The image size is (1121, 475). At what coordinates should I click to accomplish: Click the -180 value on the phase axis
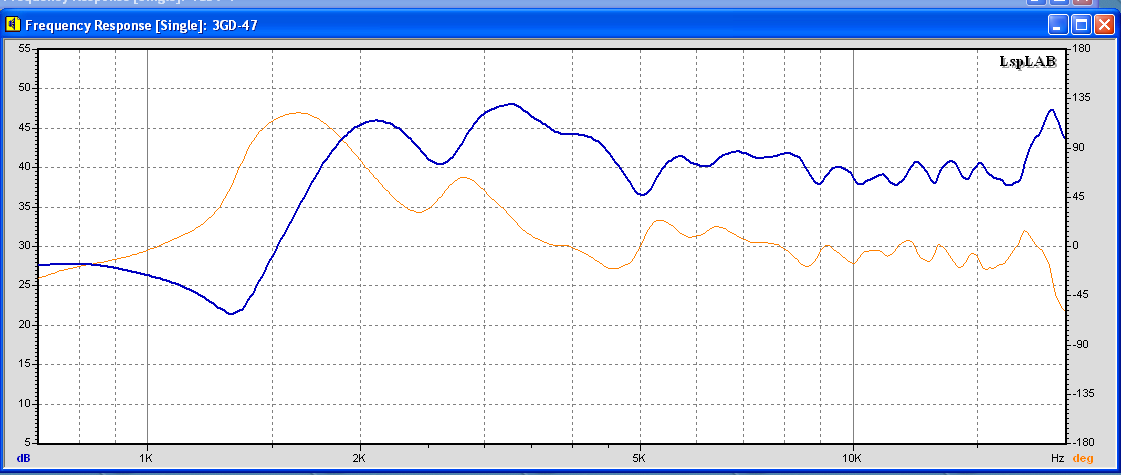(1082, 442)
